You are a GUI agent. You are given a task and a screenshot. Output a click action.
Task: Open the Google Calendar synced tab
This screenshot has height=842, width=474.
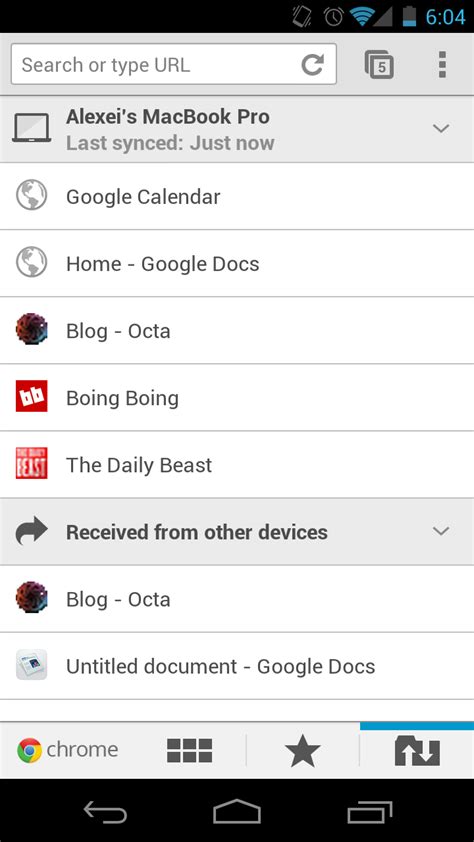[237, 197]
